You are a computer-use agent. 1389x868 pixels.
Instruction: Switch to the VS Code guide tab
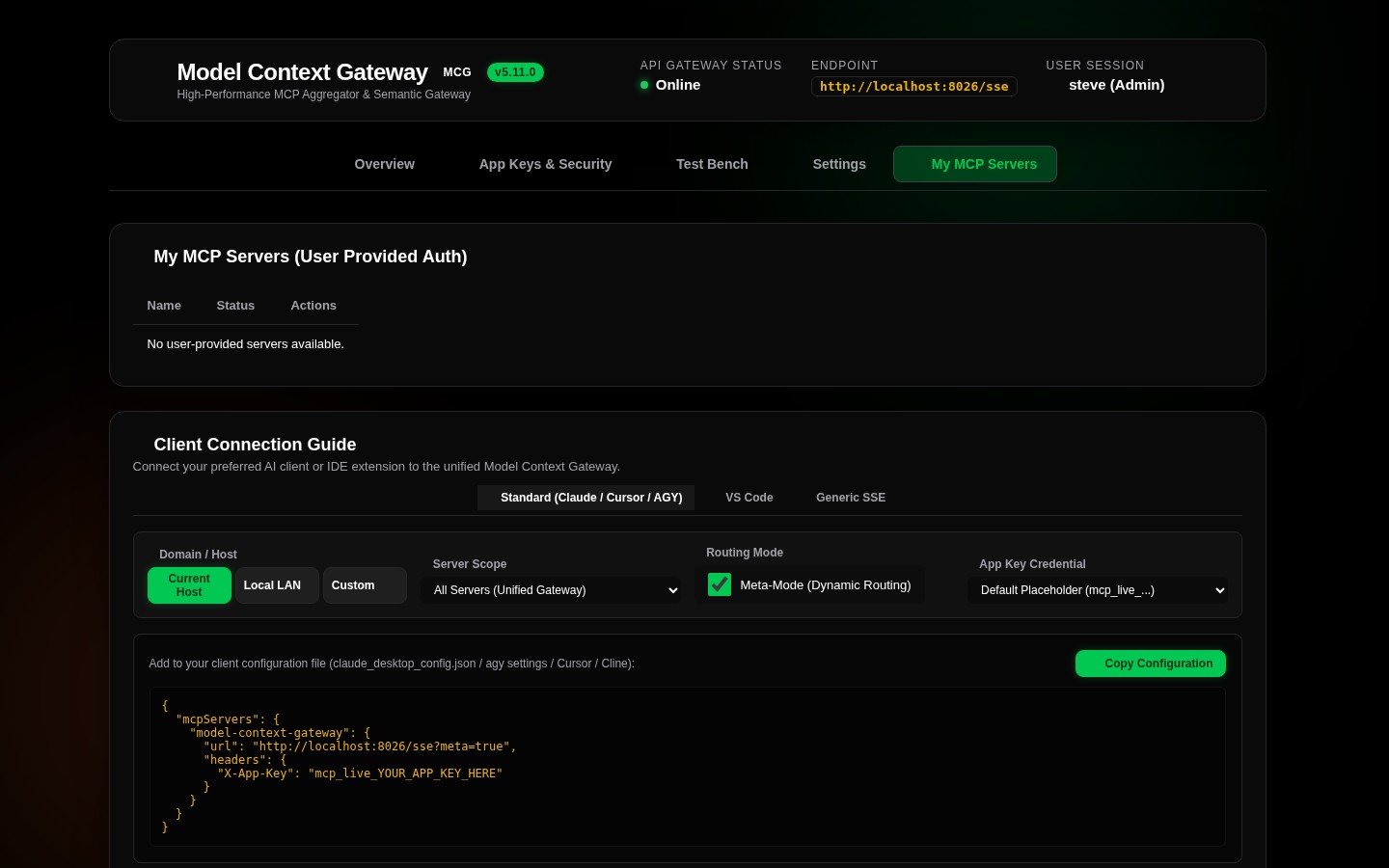(x=749, y=498)
